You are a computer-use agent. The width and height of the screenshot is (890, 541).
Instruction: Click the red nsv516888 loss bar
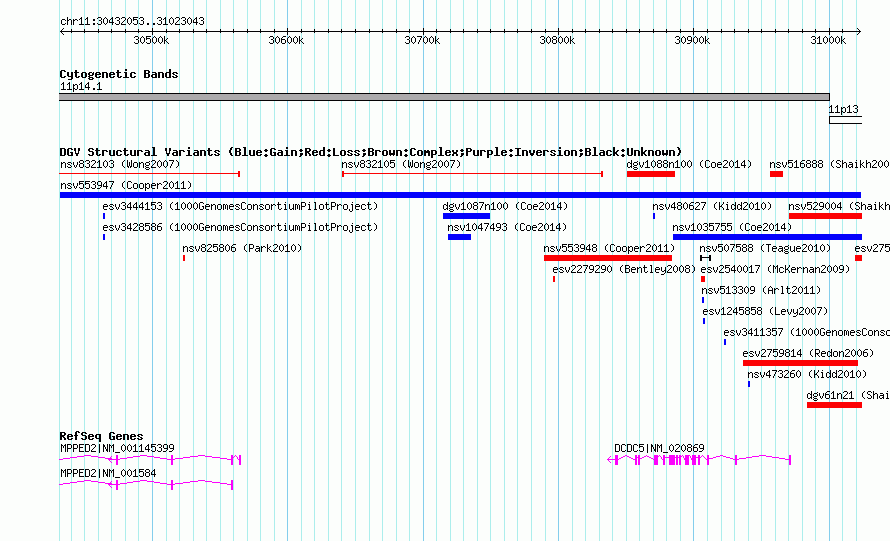pyautogui.click(x=776, y=174)
